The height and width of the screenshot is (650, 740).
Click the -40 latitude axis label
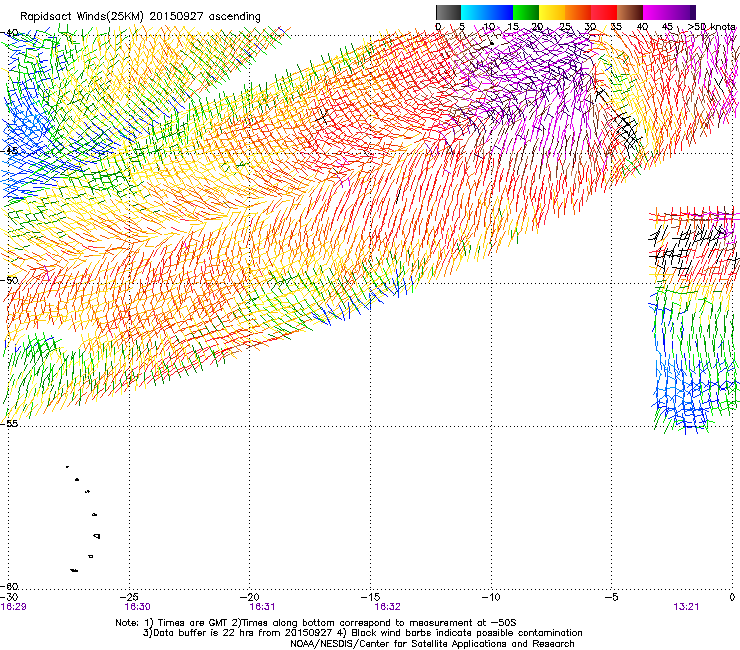pos(9,33)
